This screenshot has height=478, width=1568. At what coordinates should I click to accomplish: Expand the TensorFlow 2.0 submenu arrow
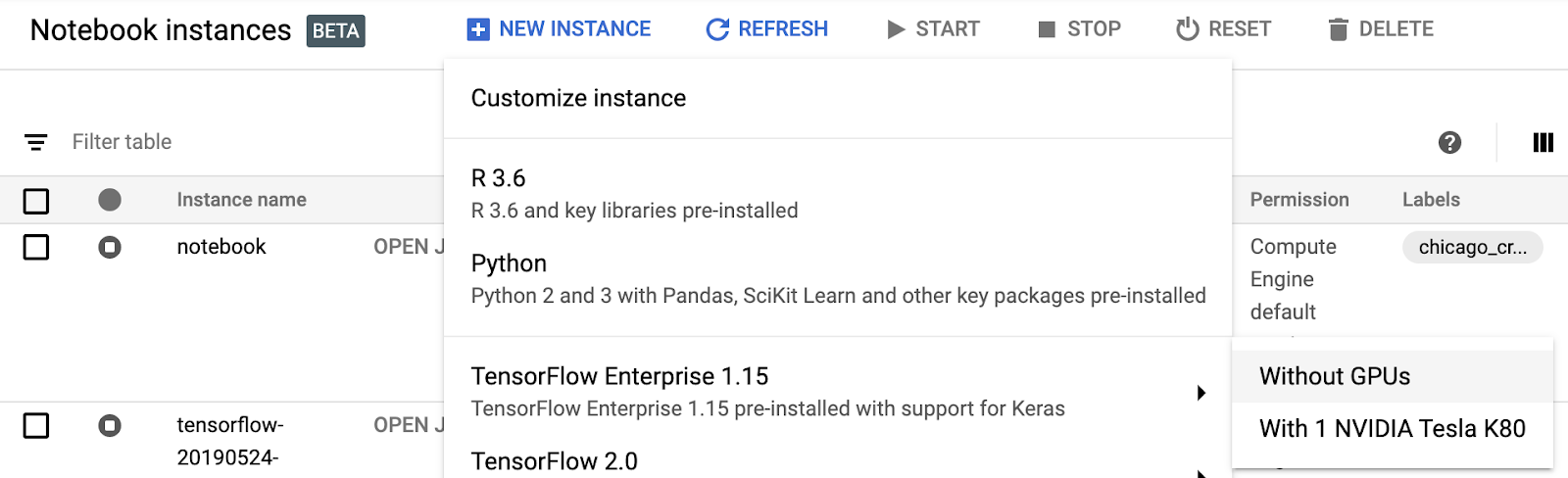[1201, 473]
